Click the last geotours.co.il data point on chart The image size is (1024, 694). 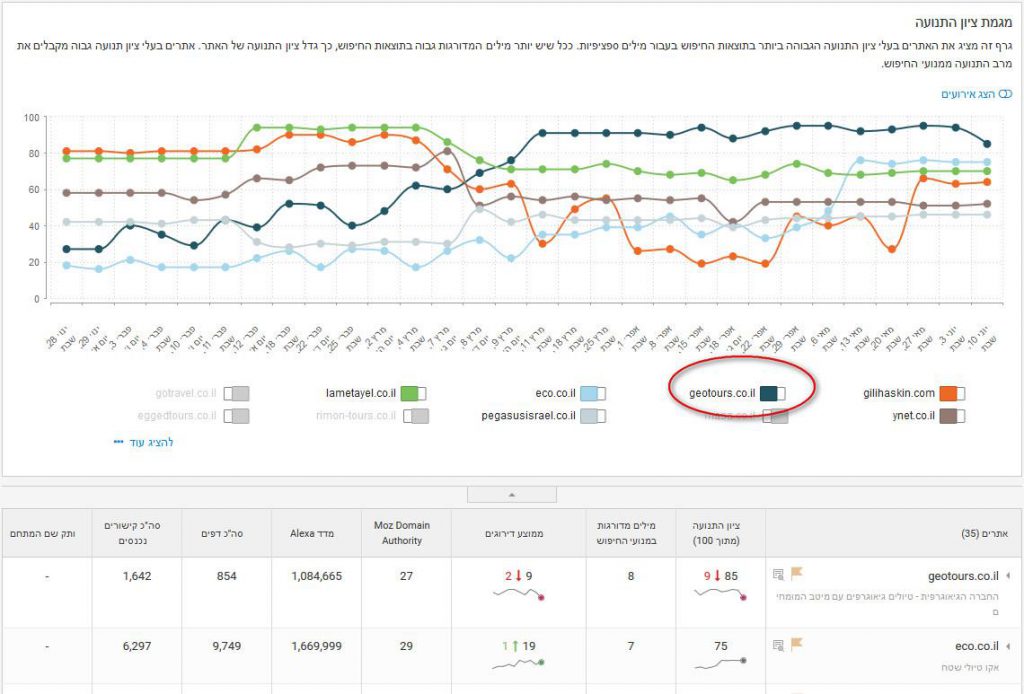[987, 144]
